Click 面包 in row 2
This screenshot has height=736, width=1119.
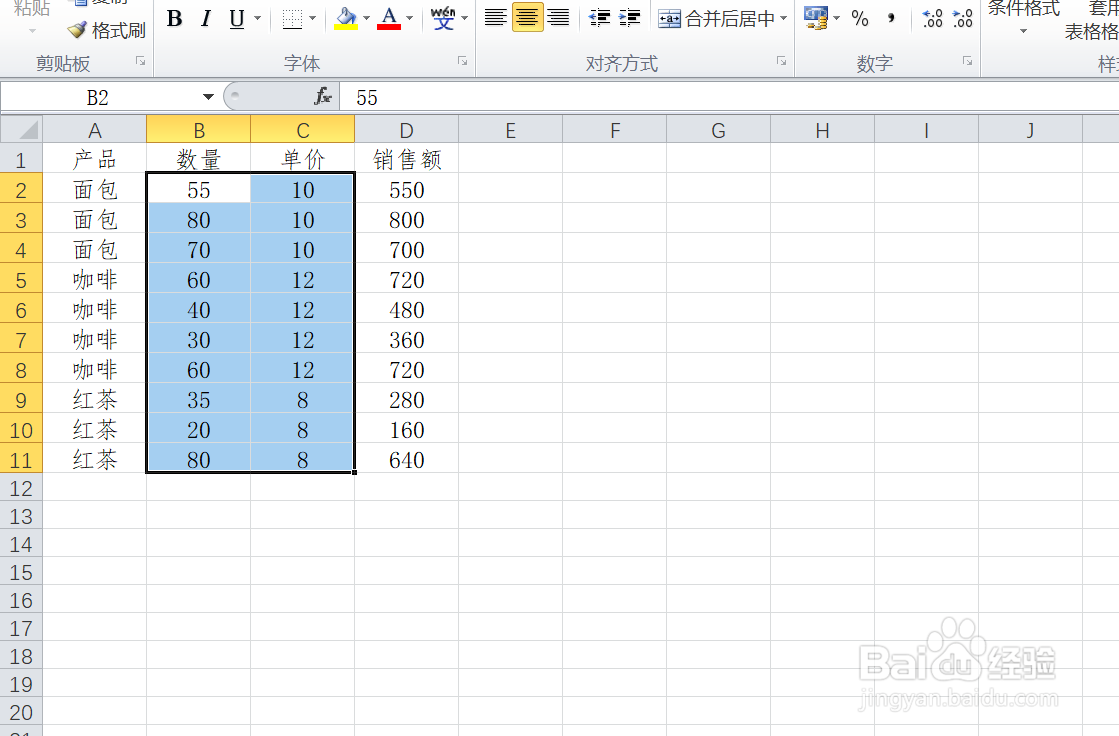95,190
